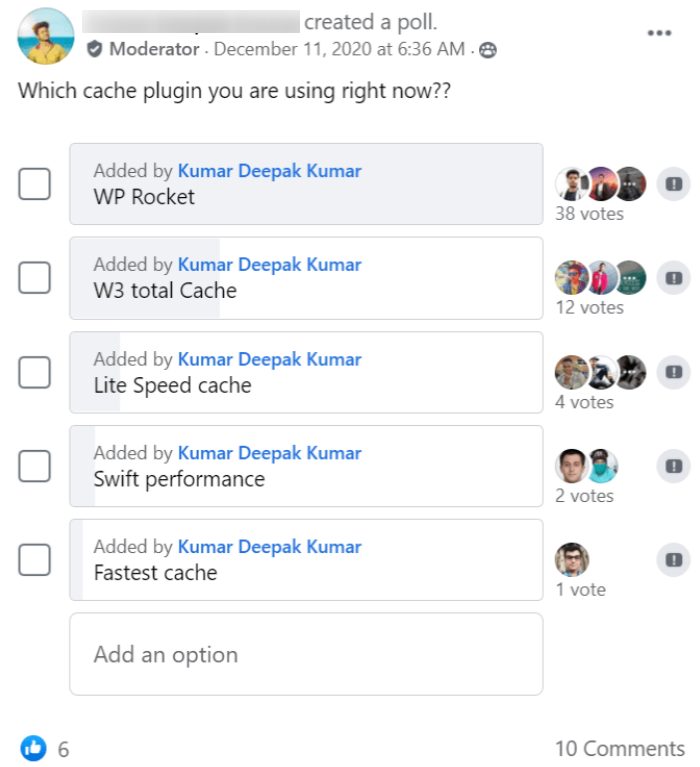Report the WP Rocket option icon
The image size is (700, 767).
coord(674,183)
